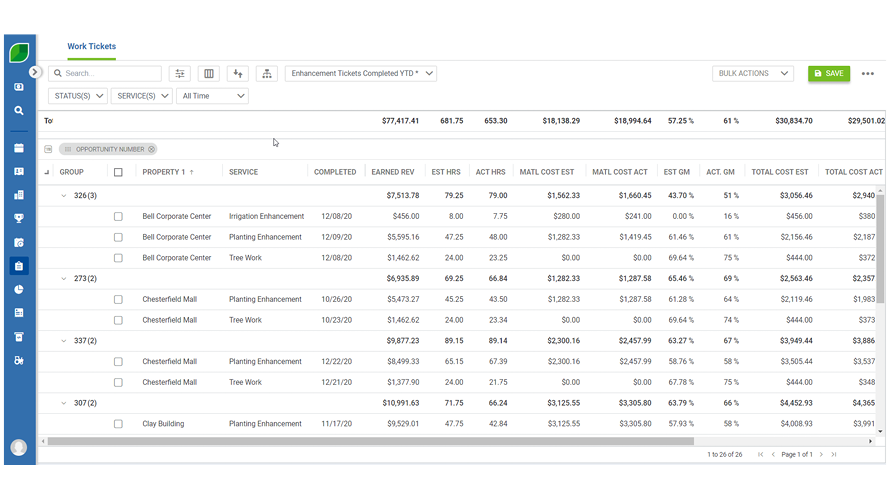Go to next page arrow
Screen dimensions: 890x500
(x=821, y=455)
